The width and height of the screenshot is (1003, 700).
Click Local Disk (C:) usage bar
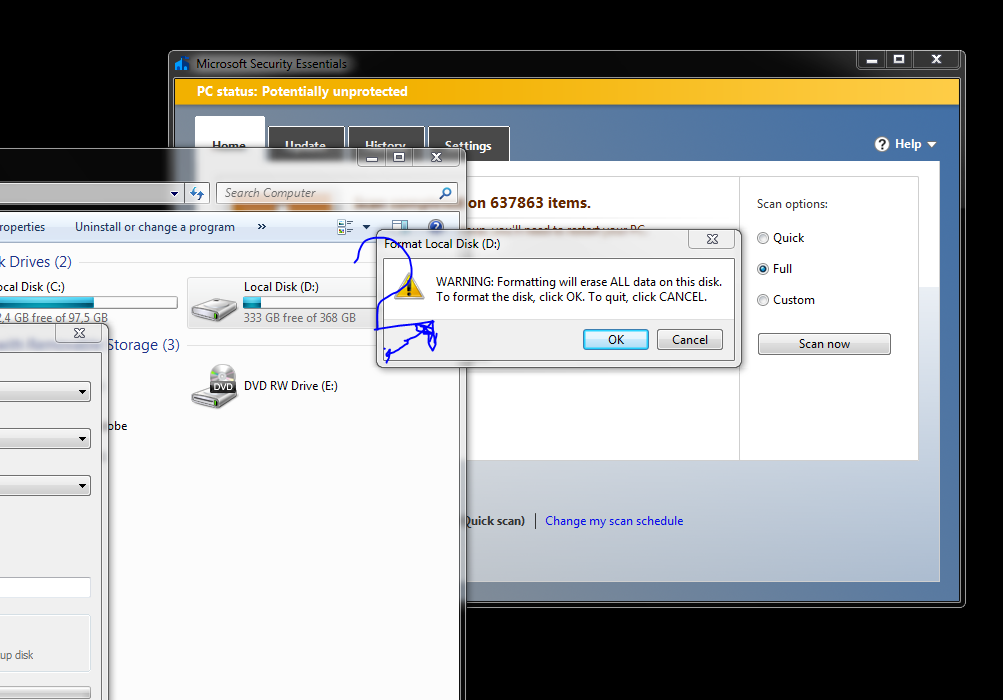88,302
